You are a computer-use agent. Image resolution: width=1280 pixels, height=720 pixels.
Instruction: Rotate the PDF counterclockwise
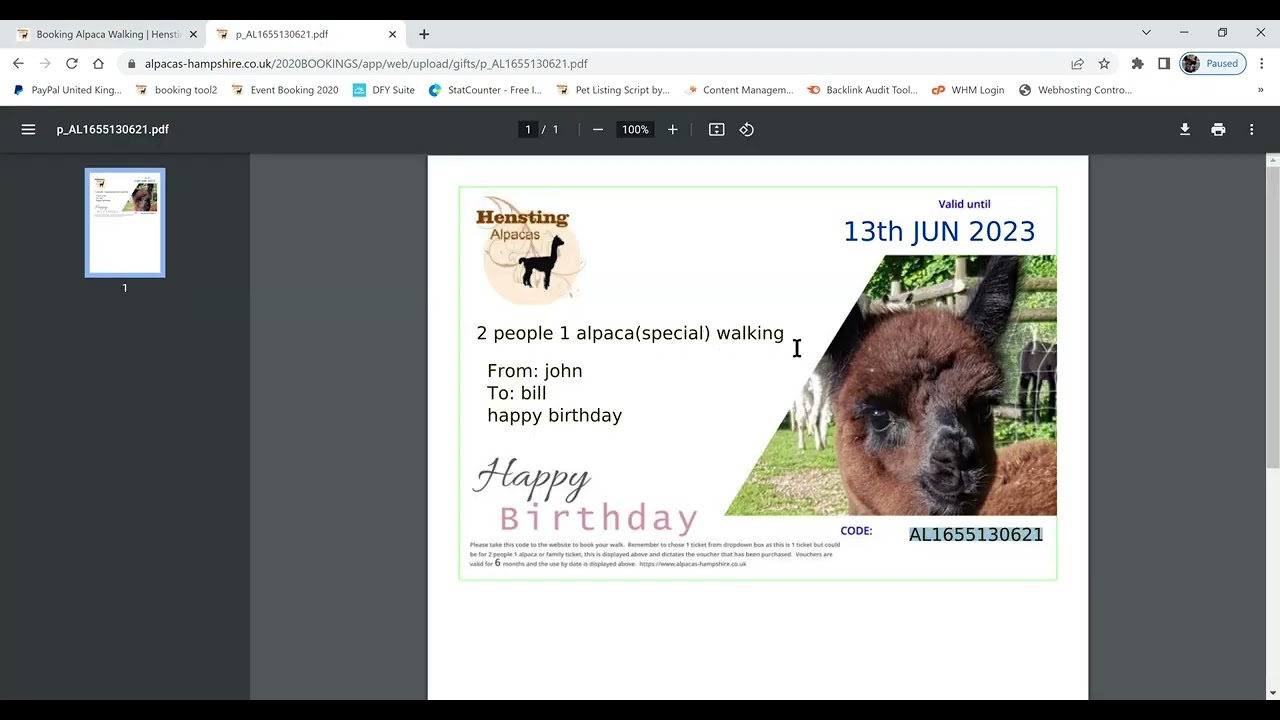[747, 129]
